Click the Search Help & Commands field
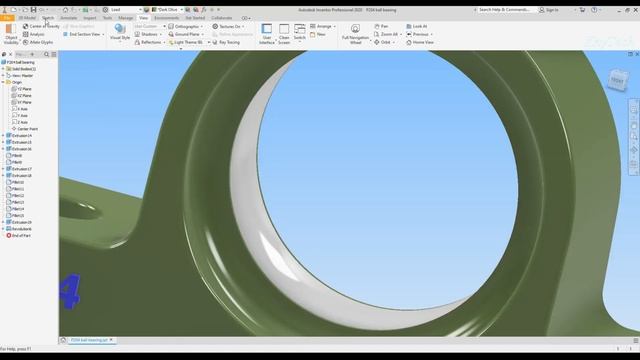Viewport: 640px width, 360px height. tap(505, 10)
